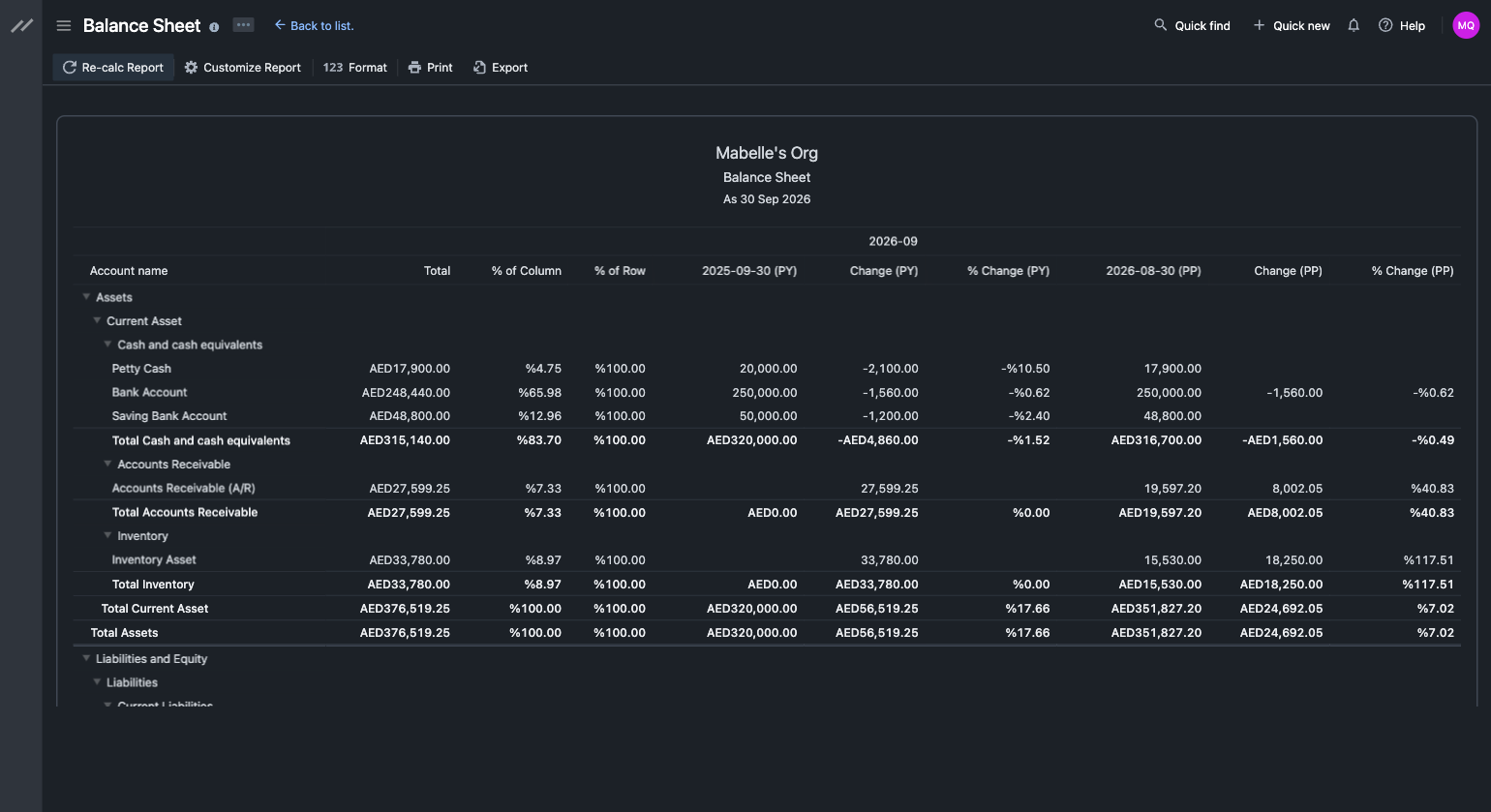Click the Mabelle's Org report title
The width and height of the screenshot is (1491, 812).
767,153
